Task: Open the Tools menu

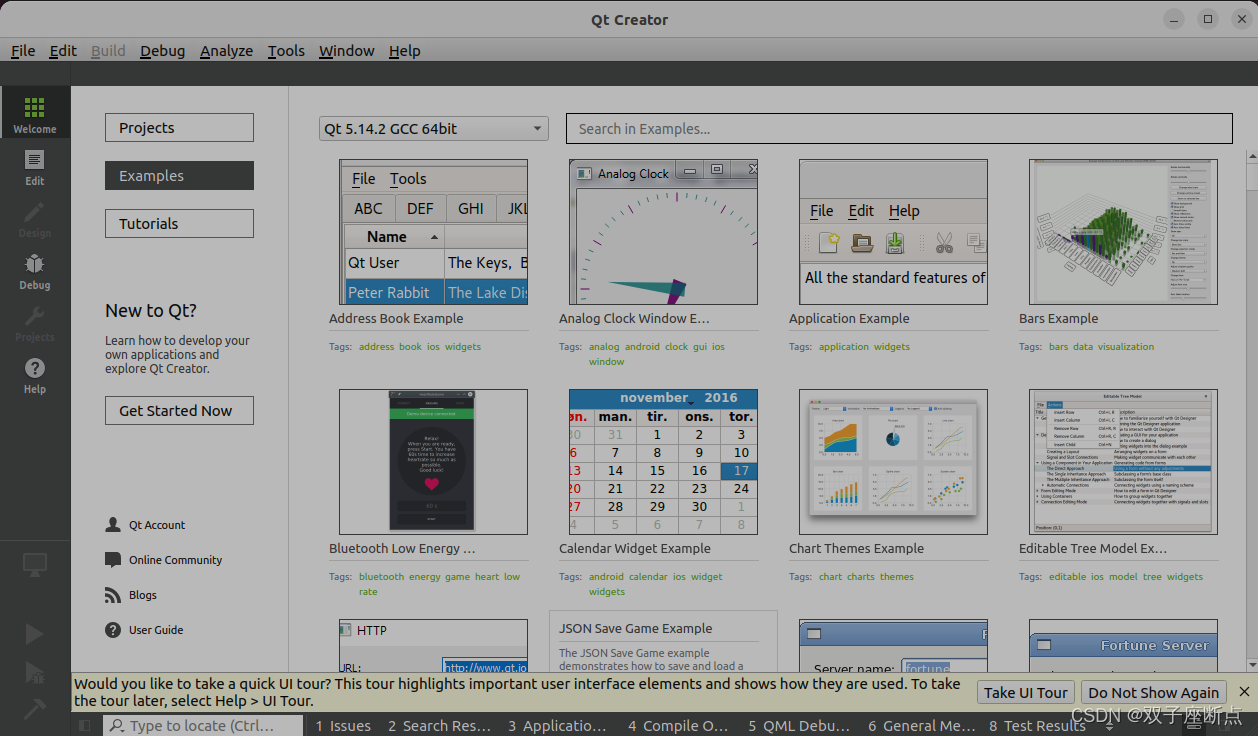Action: [x=286, y=51]
